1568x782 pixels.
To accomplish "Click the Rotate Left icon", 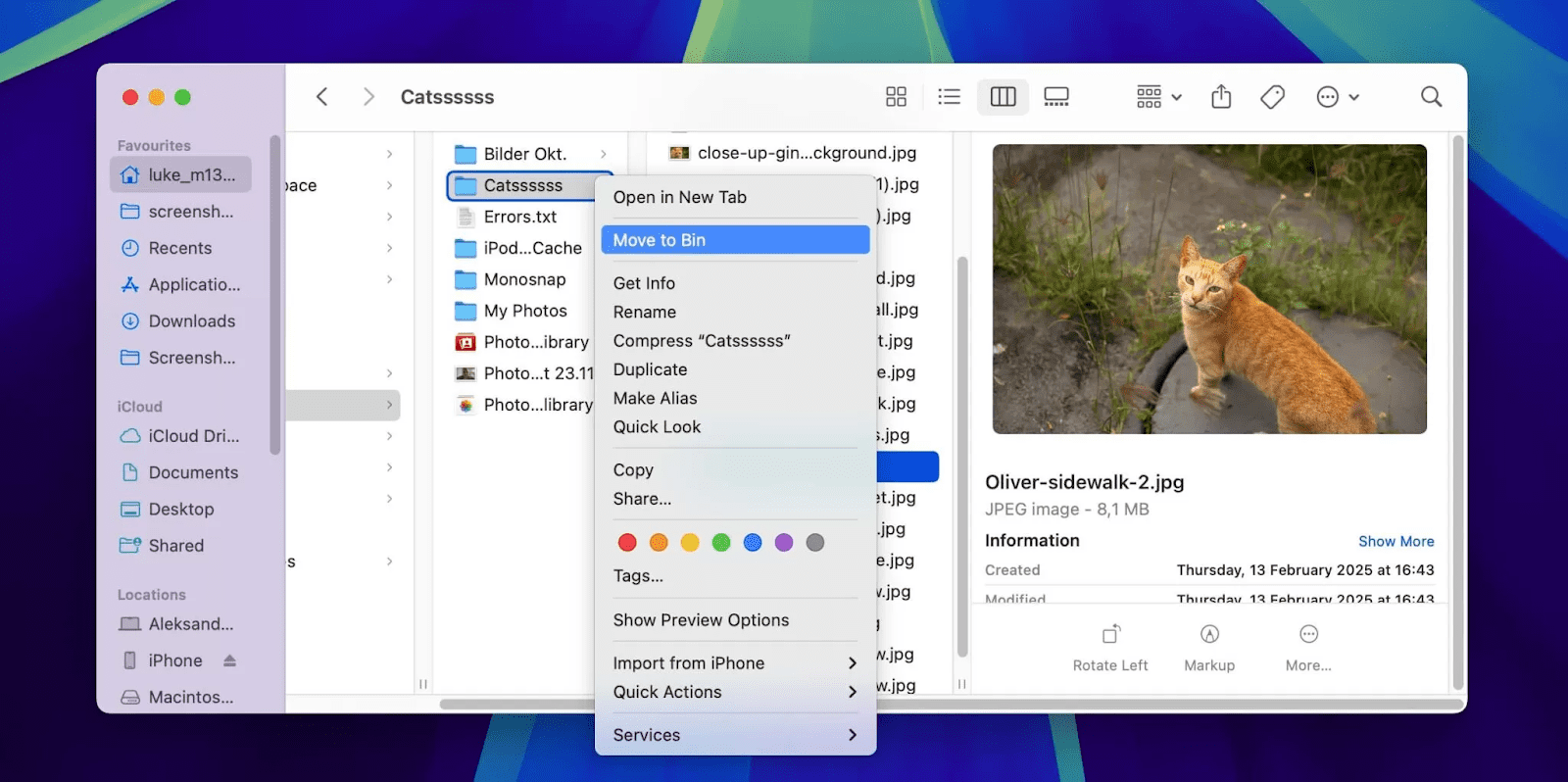I will click(1110, 635).
